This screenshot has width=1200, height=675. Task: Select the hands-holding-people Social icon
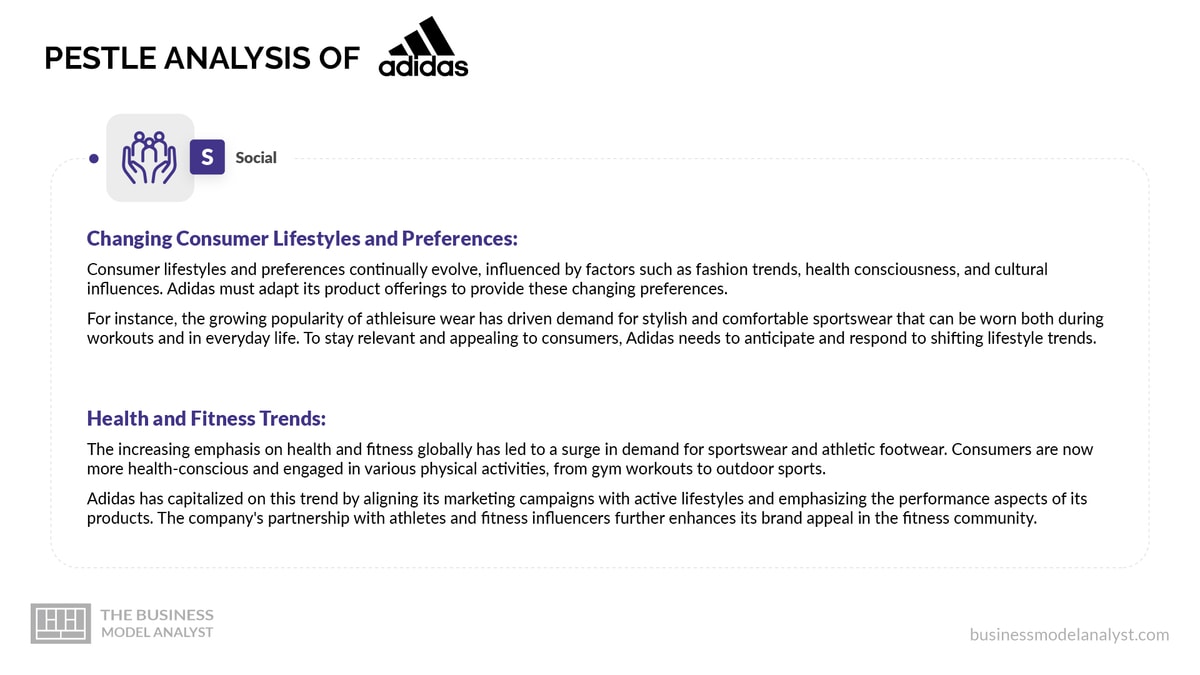(150, 158)
